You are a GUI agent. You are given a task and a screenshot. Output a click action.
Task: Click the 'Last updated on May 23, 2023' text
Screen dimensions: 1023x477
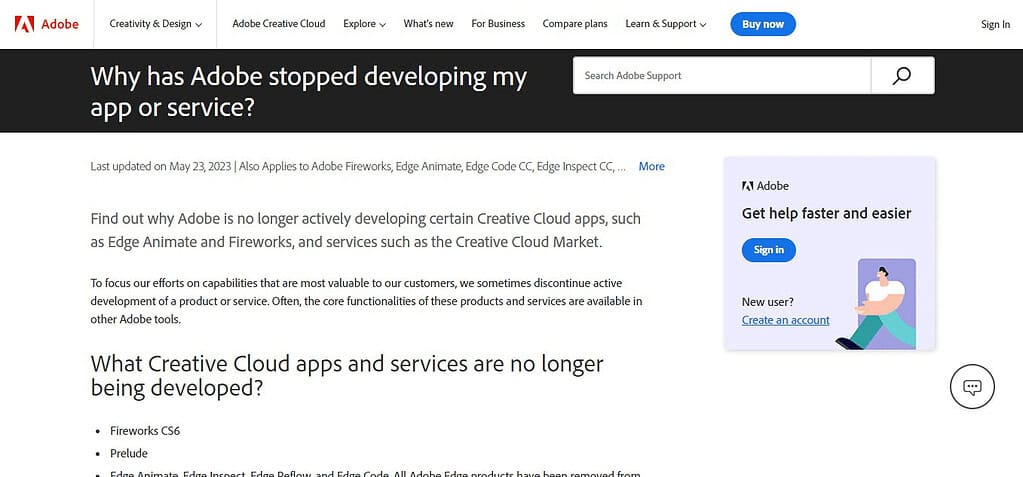pos(160,166)
